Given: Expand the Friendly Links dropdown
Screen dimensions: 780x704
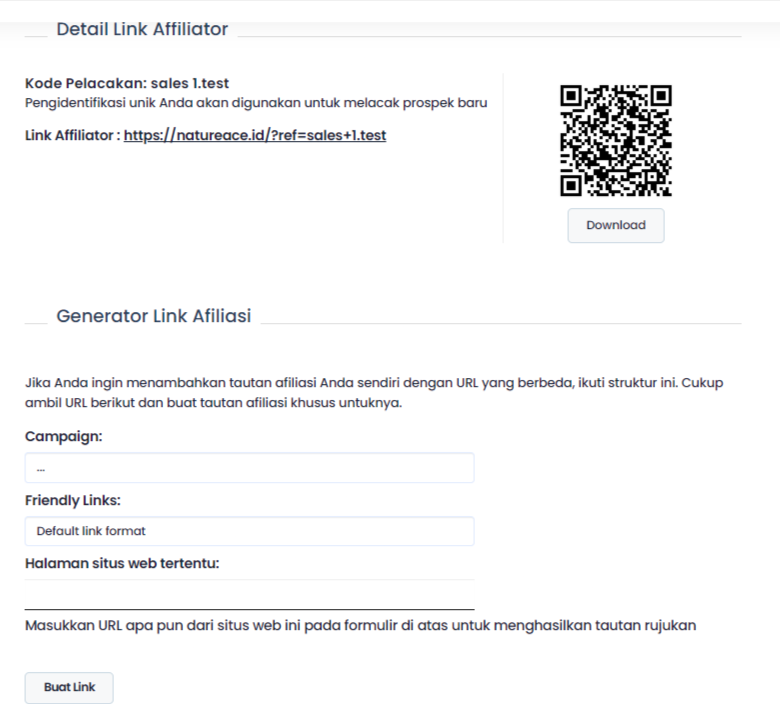Looking at the screenshot, I should [249, 531].
